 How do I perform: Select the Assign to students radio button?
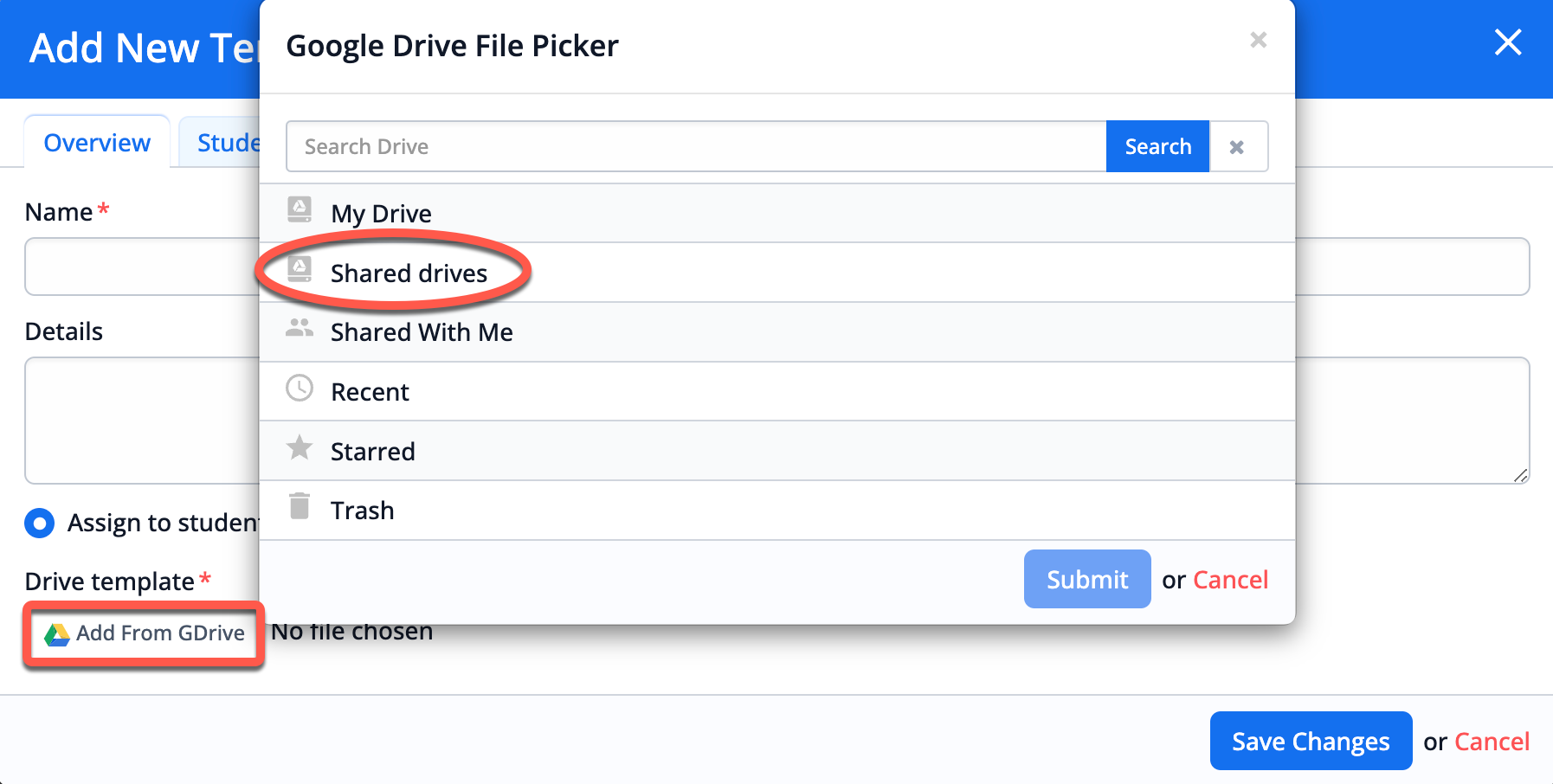click(x=39, y=523)
